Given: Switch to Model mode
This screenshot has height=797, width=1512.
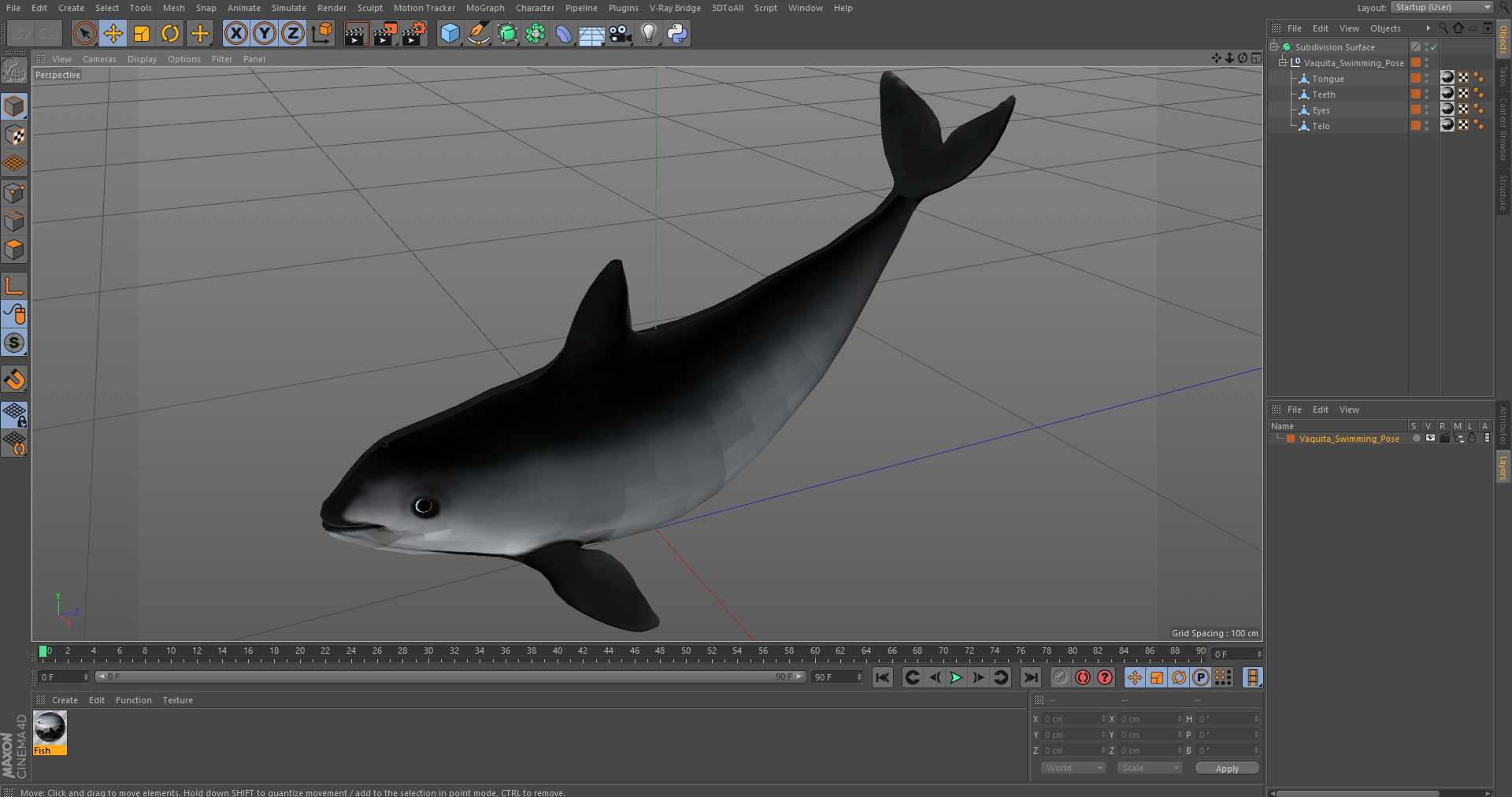Looking at the screenshot, I should pyautogui.click(x=14, y=106).
